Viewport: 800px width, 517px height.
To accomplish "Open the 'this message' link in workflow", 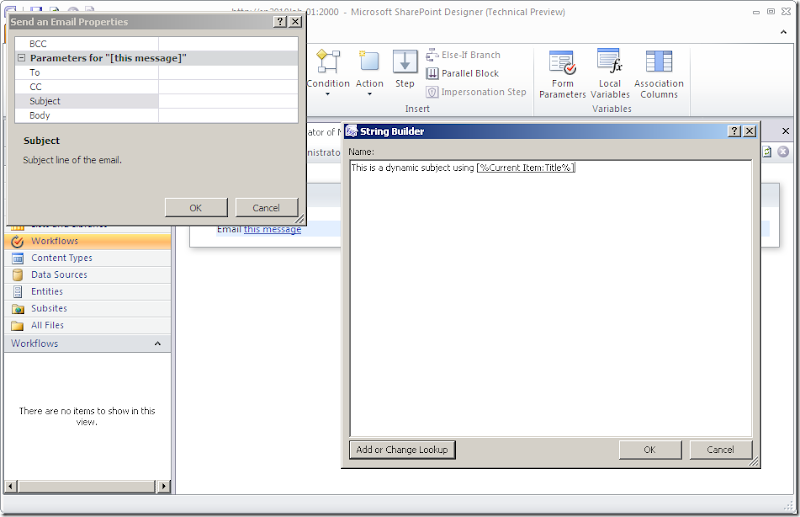I will point(272,229).
